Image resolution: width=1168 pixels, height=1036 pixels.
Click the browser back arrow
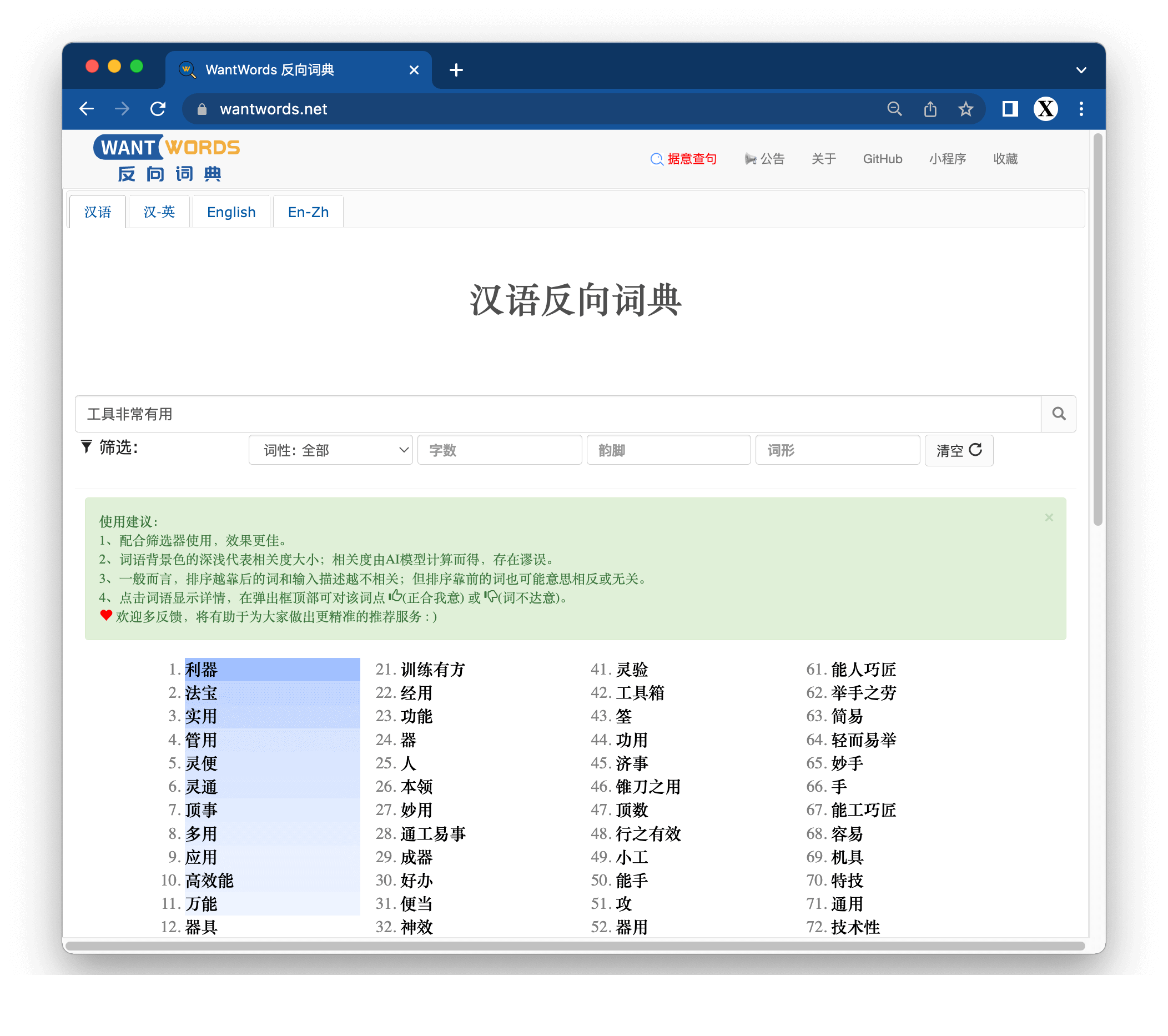pyautogui.click(x=87, y=109)
